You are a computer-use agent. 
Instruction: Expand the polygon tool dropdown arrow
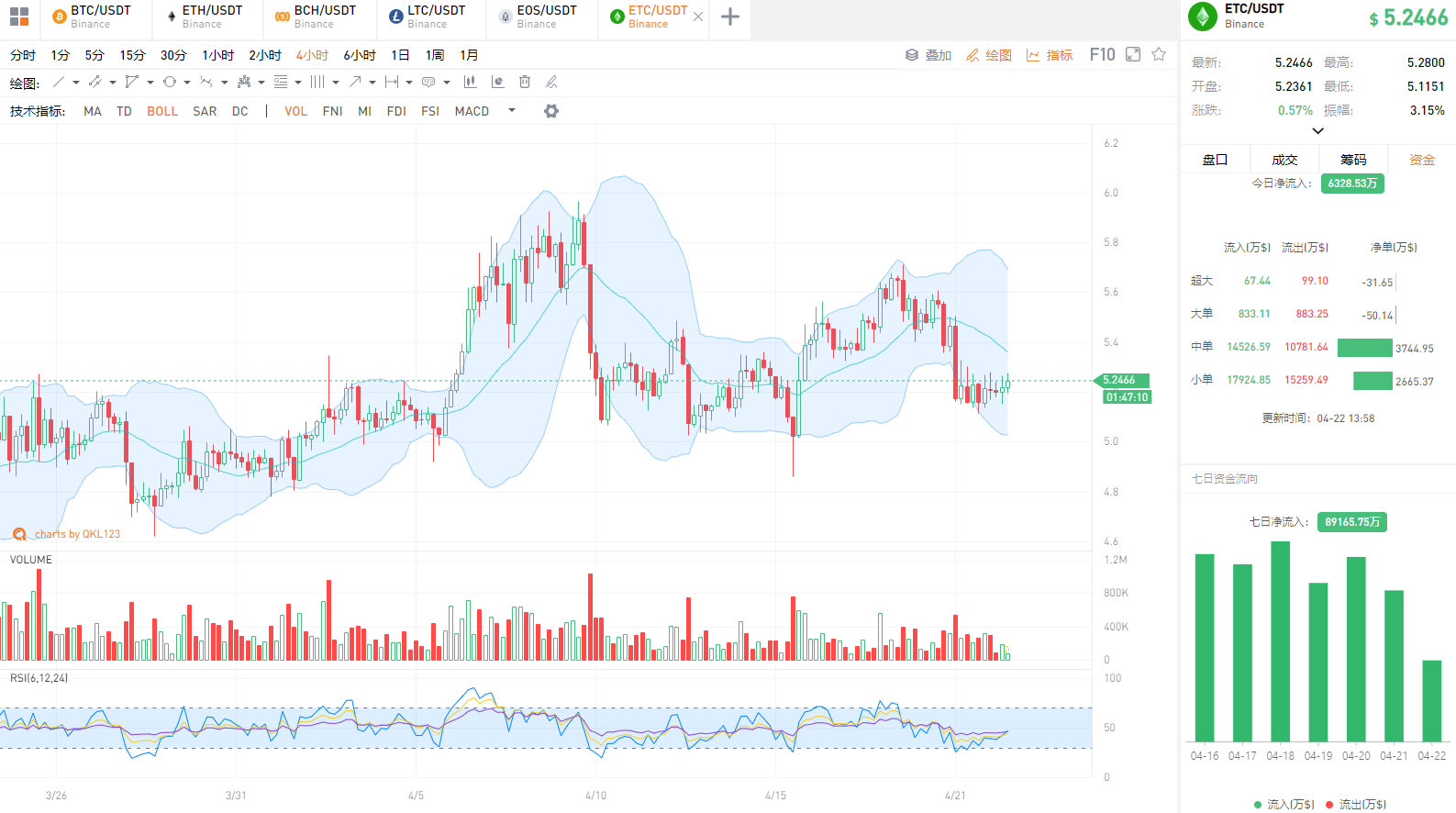[x=150, y=83]
